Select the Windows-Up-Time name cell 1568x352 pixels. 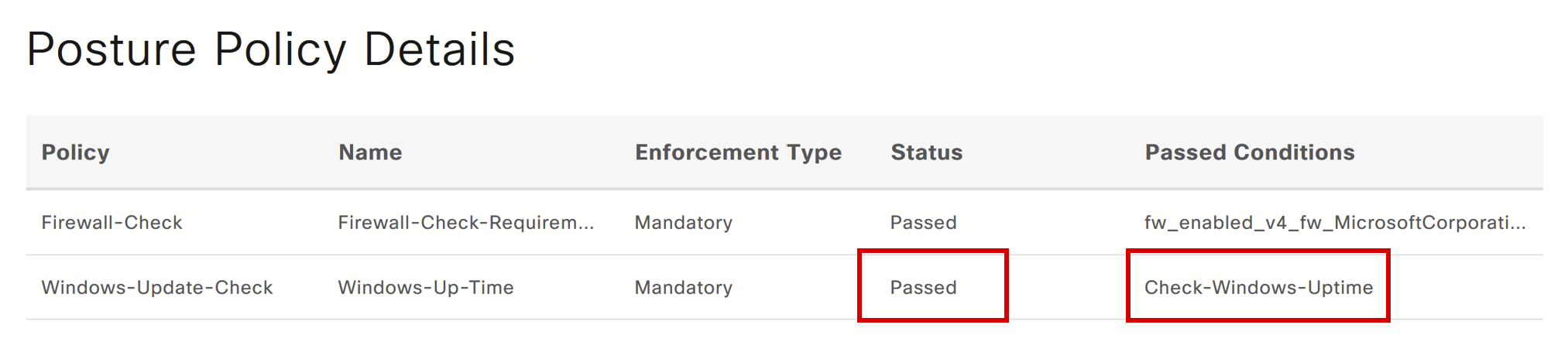pyautogui.click(x=425, y=288)
